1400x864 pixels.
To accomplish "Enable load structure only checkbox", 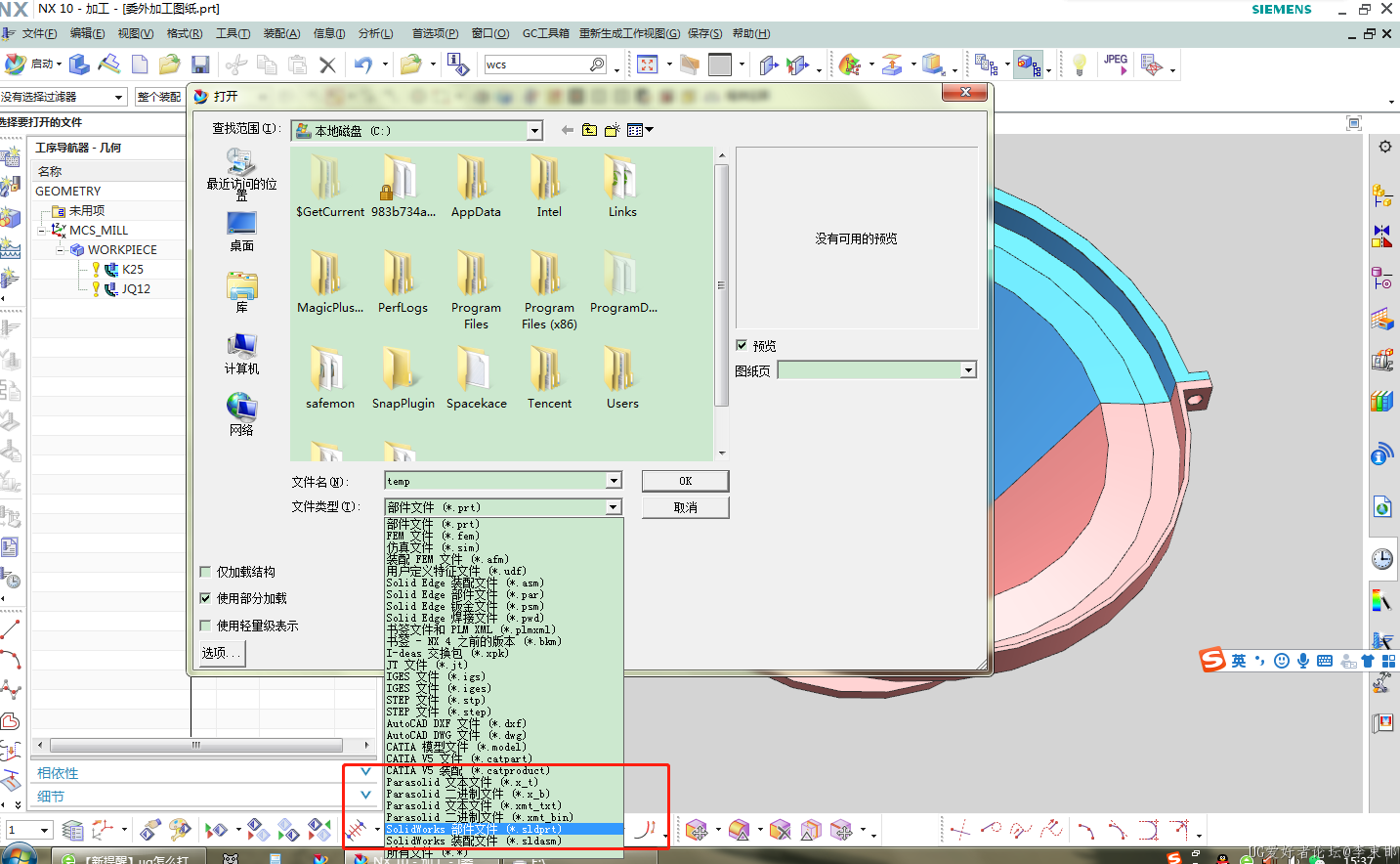I will [205, 572].
